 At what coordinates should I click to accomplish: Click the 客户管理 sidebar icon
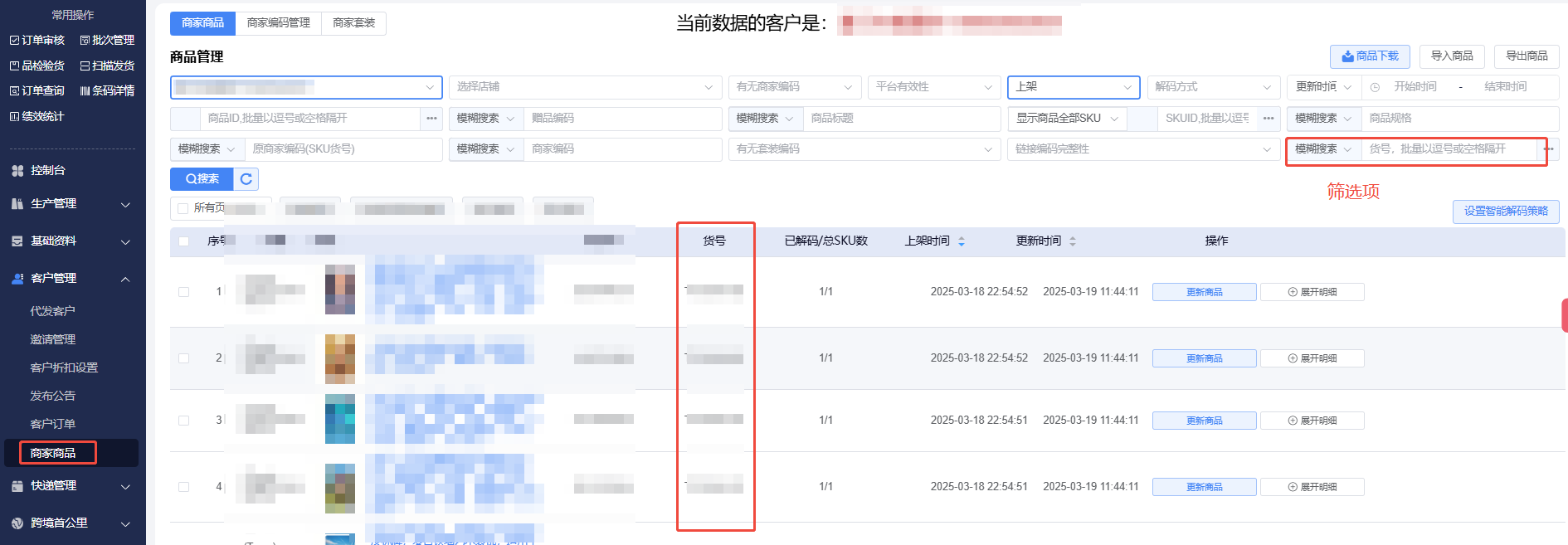click(x=17, y=278)
